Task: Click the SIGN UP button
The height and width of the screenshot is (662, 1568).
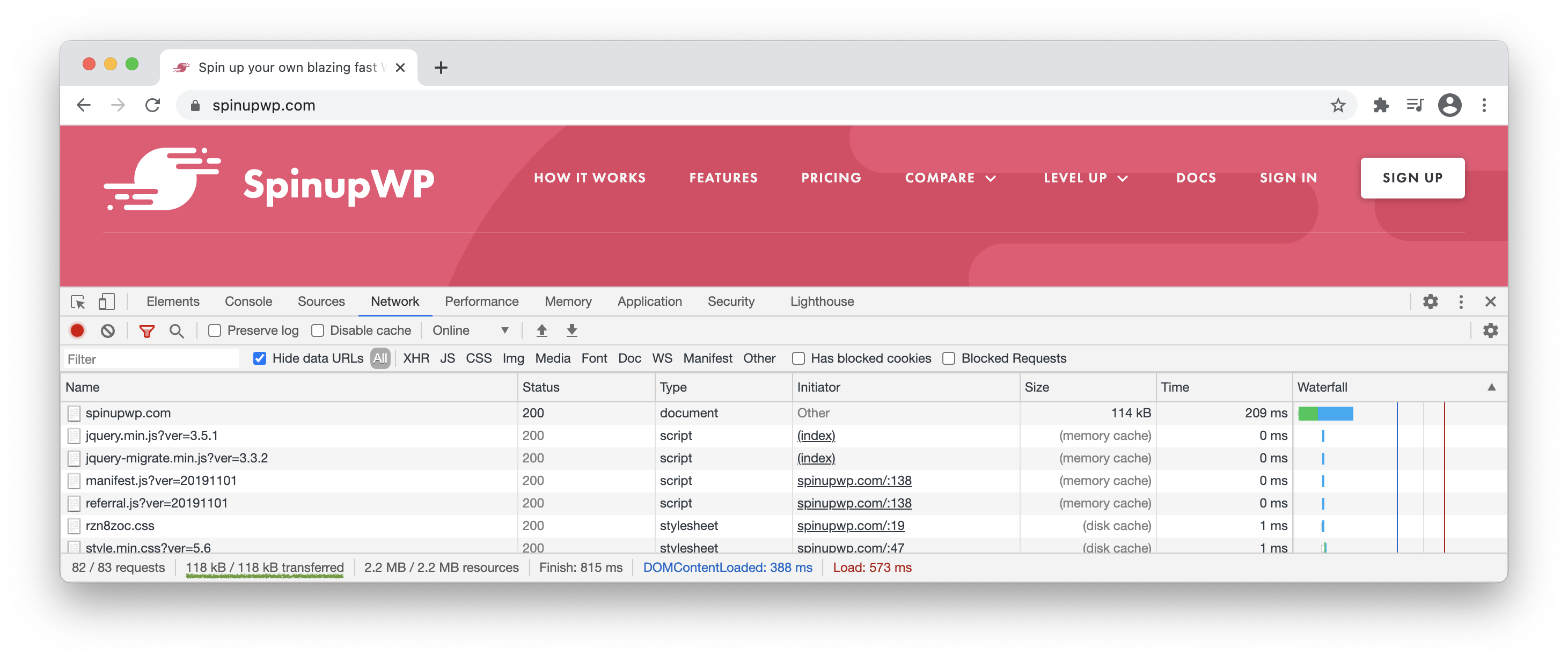Action: (x=1412, y=178)
